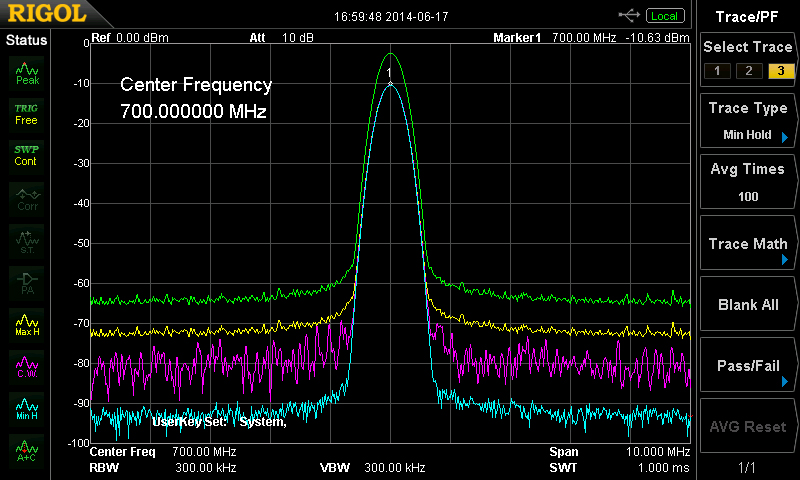
Task: Click the TRIG Free status icon
Action: [x=27, y=112]
